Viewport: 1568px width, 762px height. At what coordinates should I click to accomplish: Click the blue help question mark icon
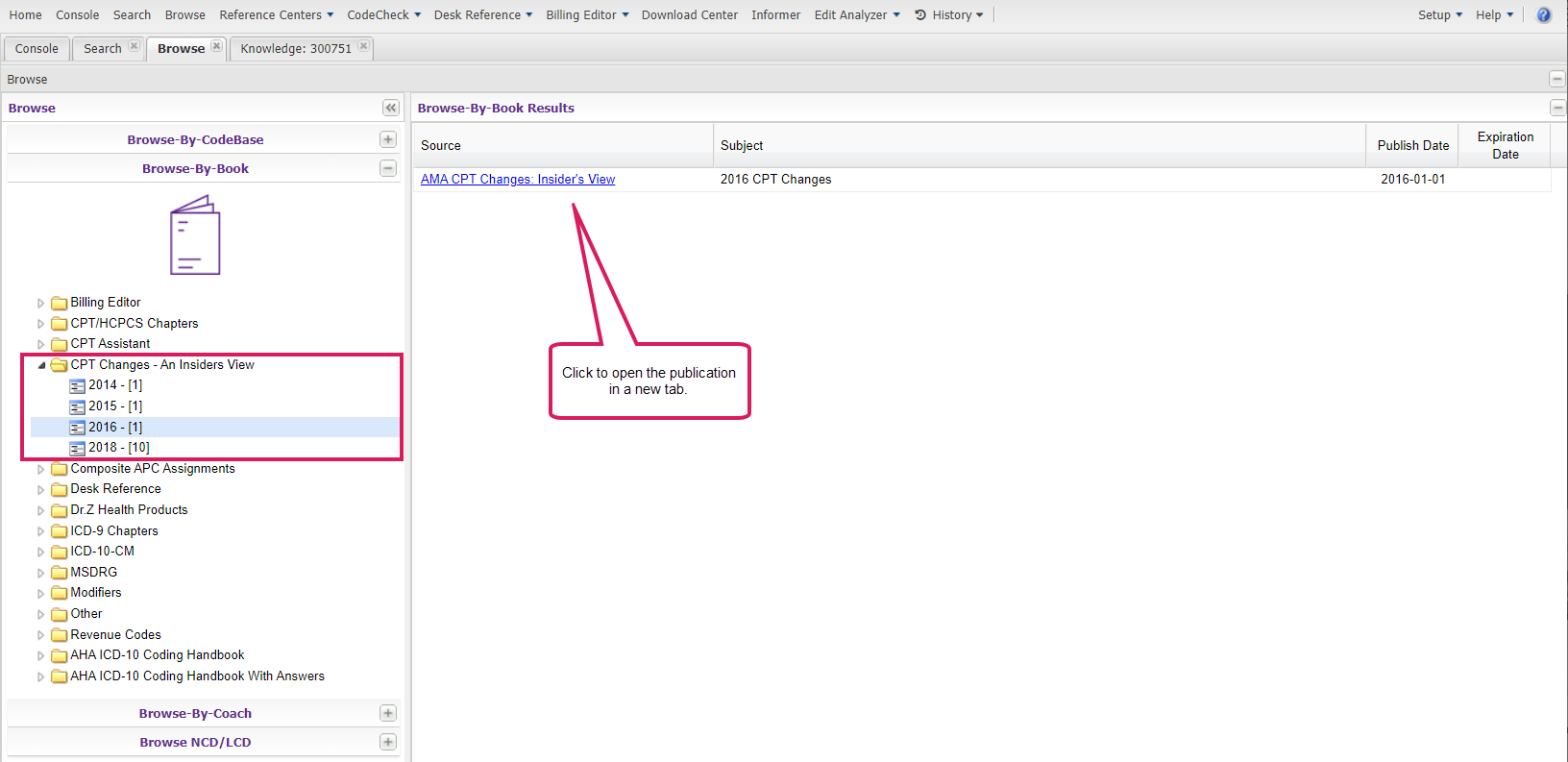1543,15
